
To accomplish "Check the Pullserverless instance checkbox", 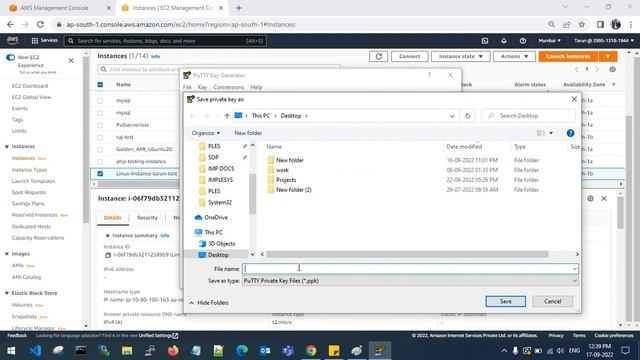I will coord(100,125).
